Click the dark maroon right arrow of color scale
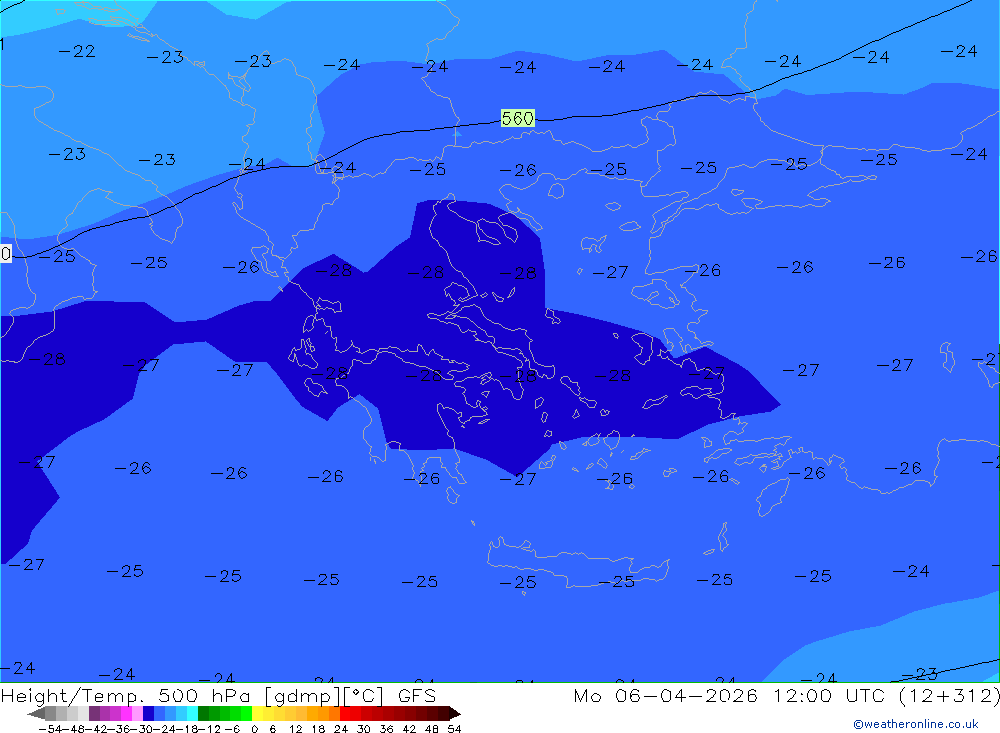 click(455, 714)
